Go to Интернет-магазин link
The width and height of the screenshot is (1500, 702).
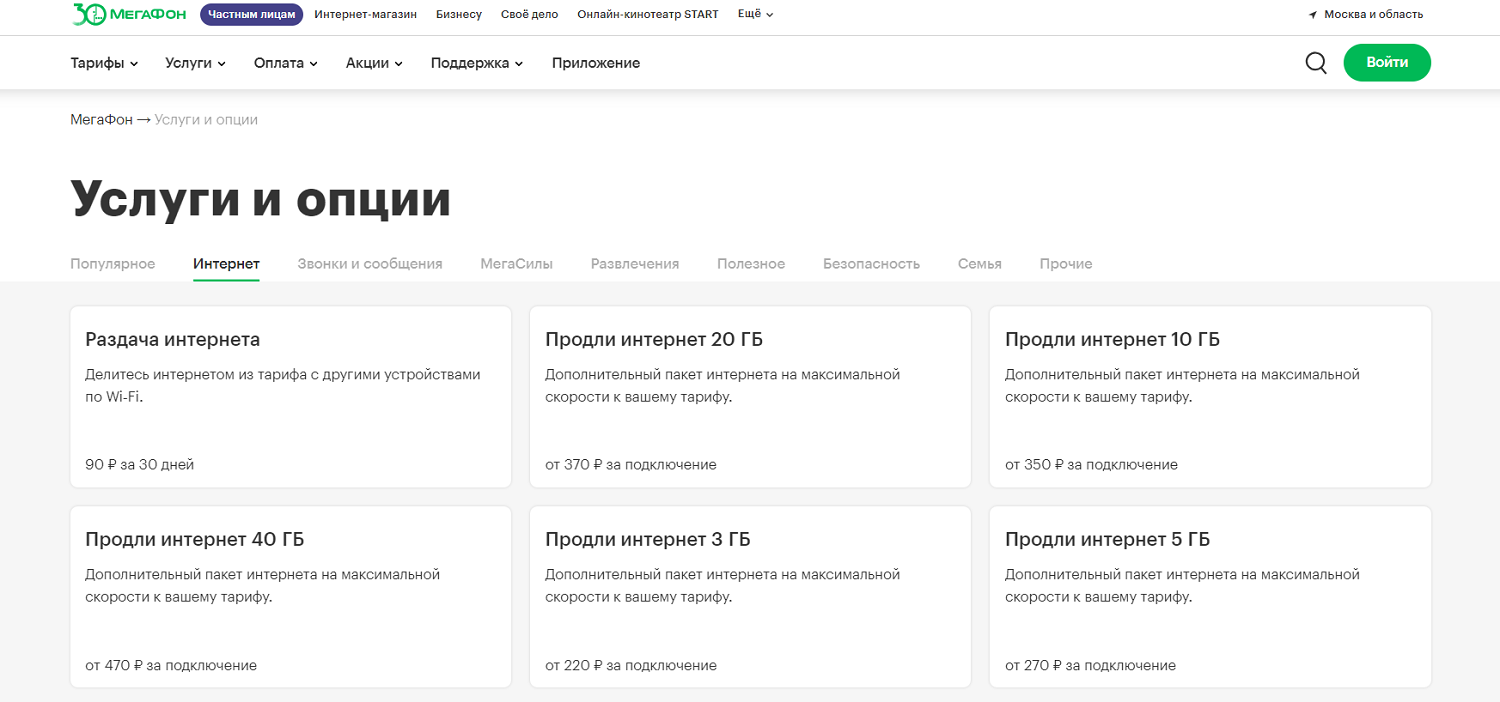[x=366, y=14]
